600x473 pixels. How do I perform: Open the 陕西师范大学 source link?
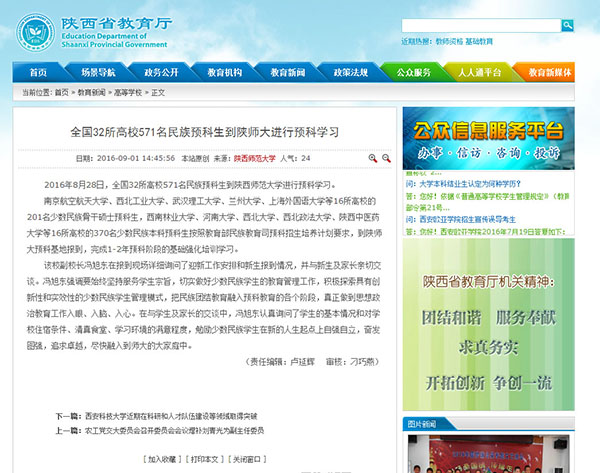click(254, 158)
